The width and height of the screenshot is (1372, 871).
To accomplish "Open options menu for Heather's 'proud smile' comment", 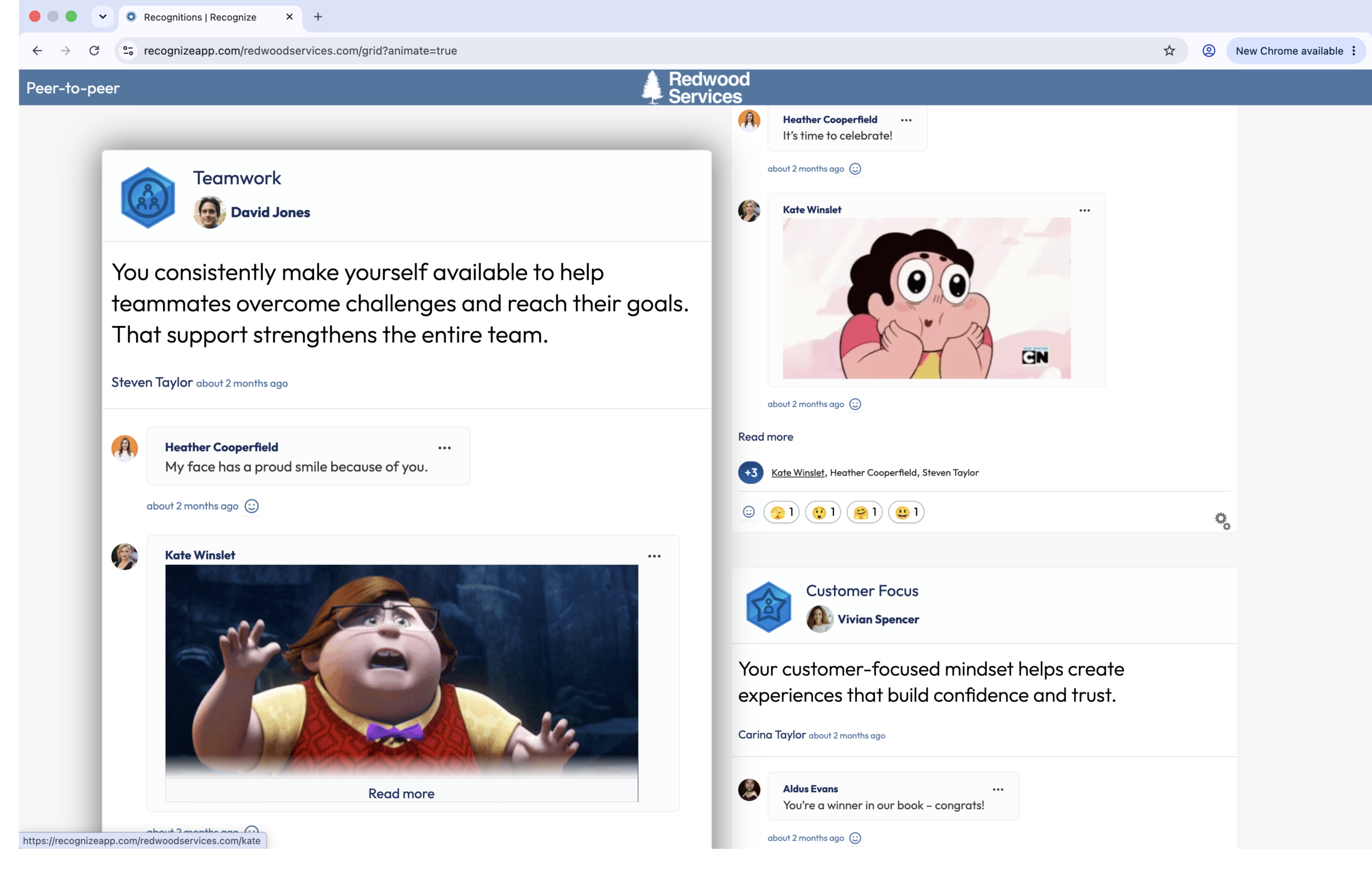I will tap(444, 448).
